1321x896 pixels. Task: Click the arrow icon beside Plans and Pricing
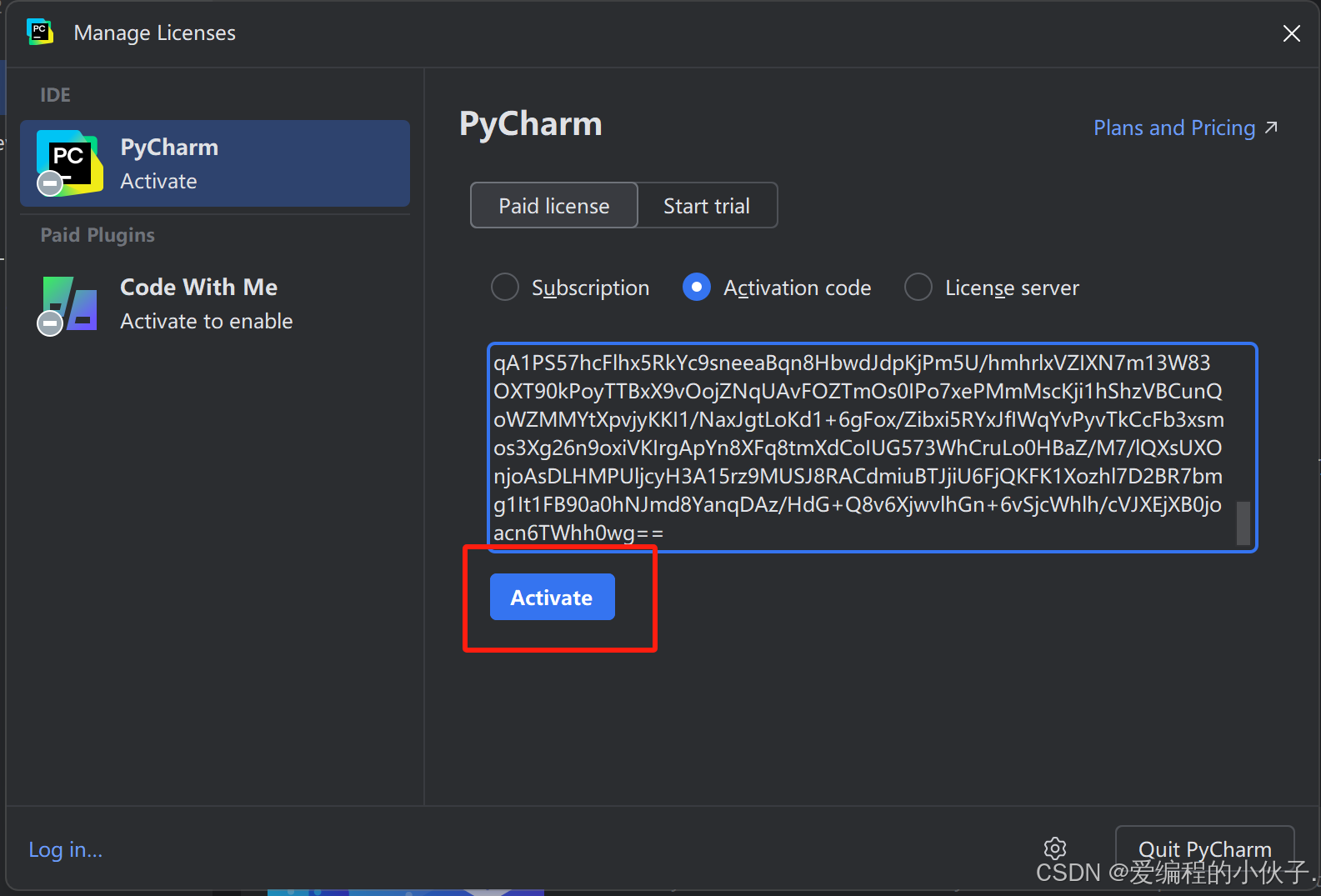click(x=1271, y=128)
